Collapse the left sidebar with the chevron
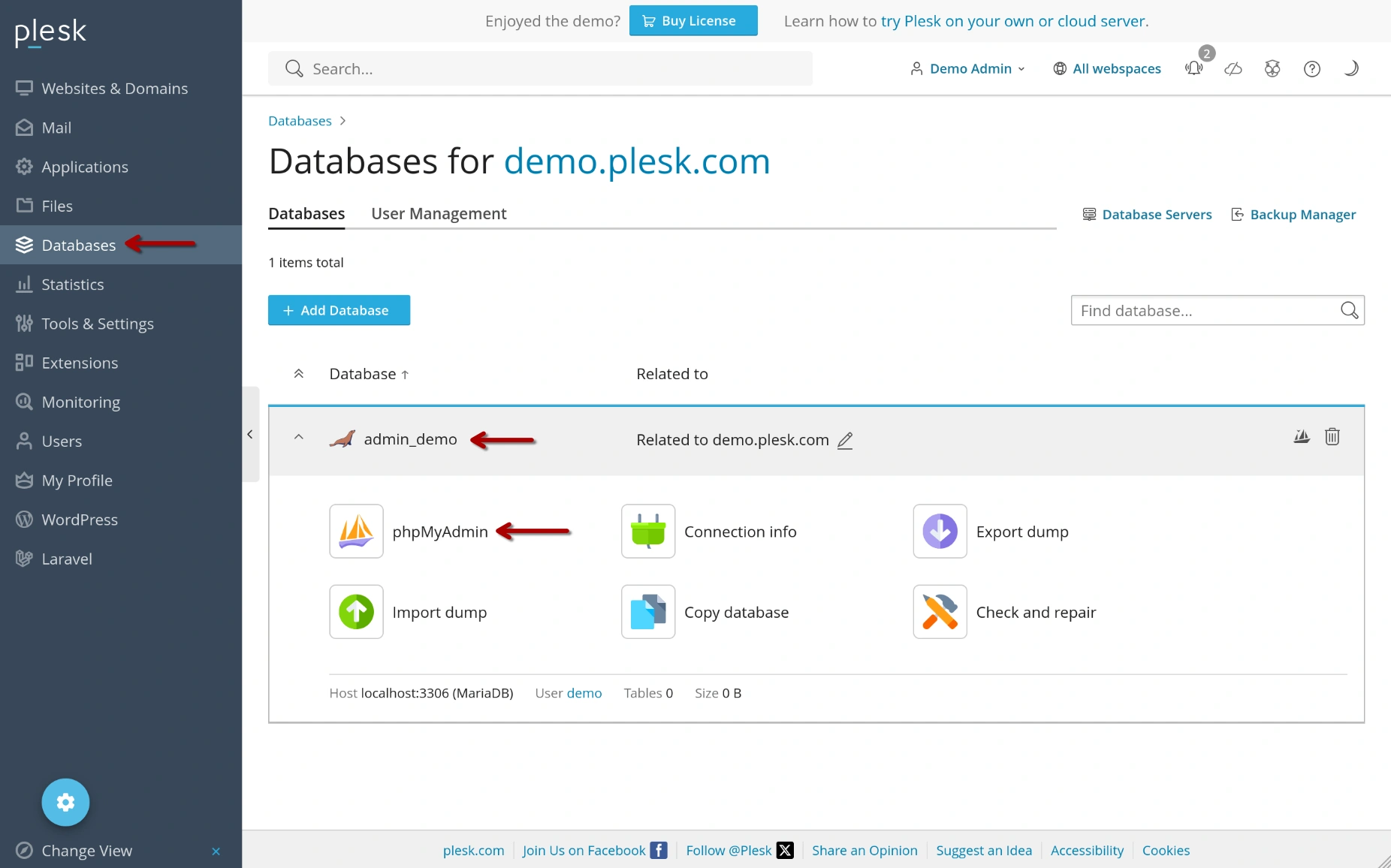Screen dimensions: 1391x868 click(x=250, y=434)
